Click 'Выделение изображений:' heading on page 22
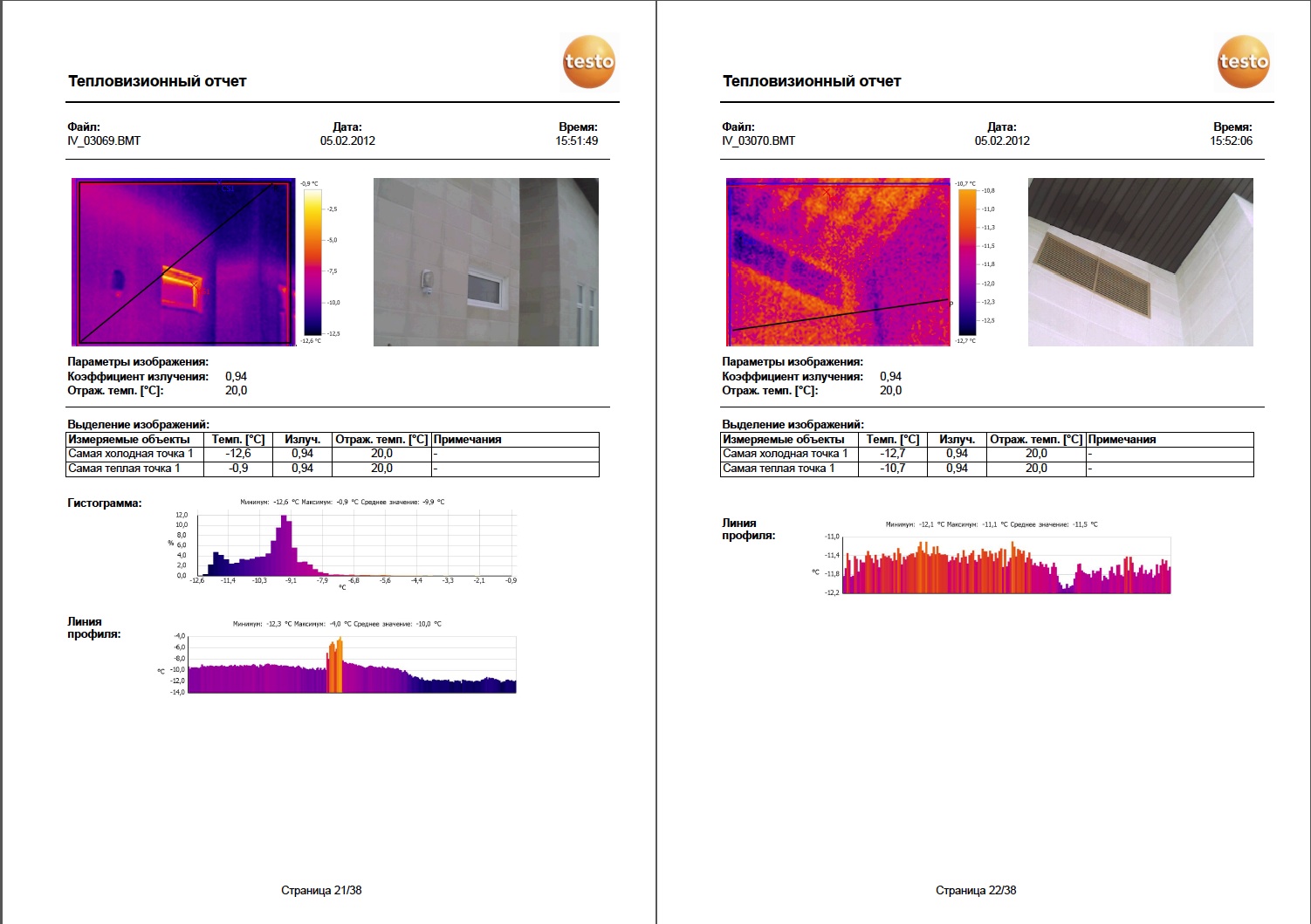This screenshot has height=924, width=1311. [x=793, y=425]
